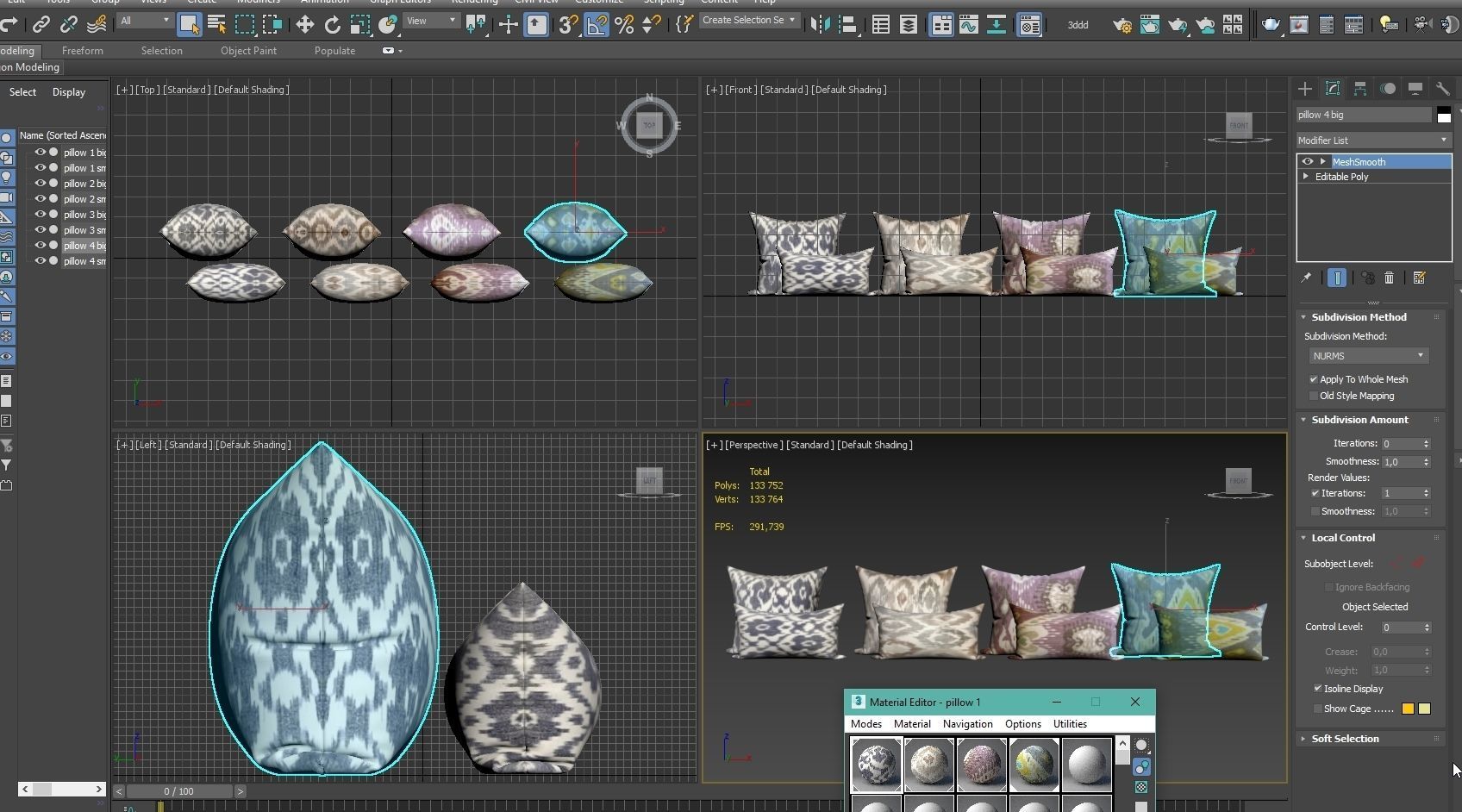
Task: Toggle Angle Snap in toolbar
Action: (x=597, y=24)
